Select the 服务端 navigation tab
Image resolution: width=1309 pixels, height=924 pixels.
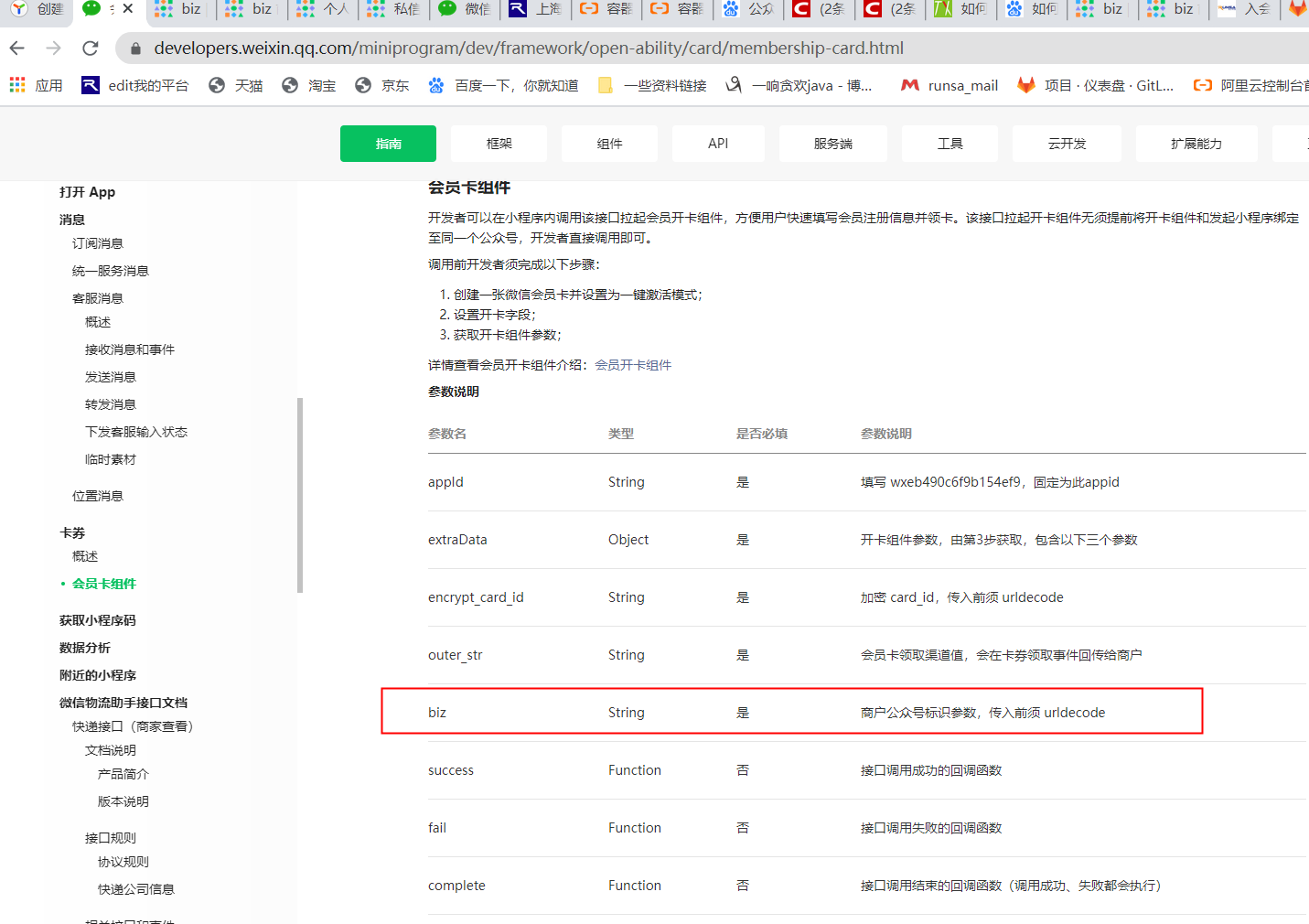point(833,144)
